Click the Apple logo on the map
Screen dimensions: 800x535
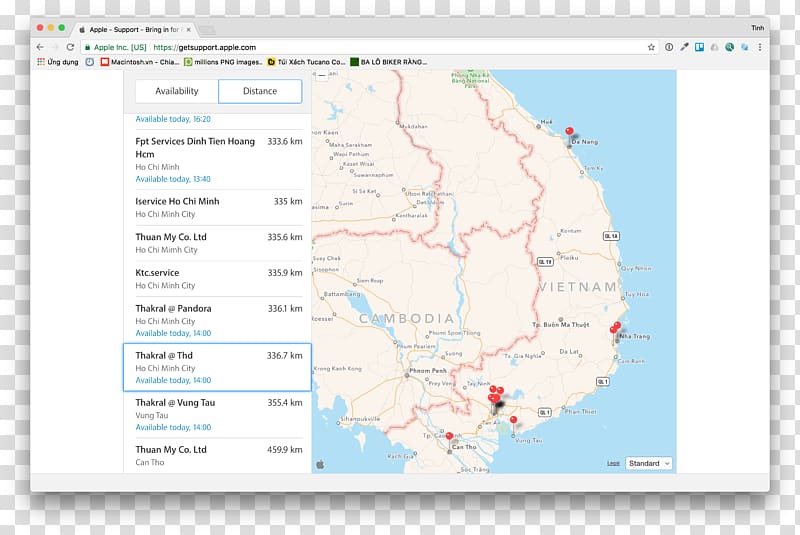tap(320, 464)
